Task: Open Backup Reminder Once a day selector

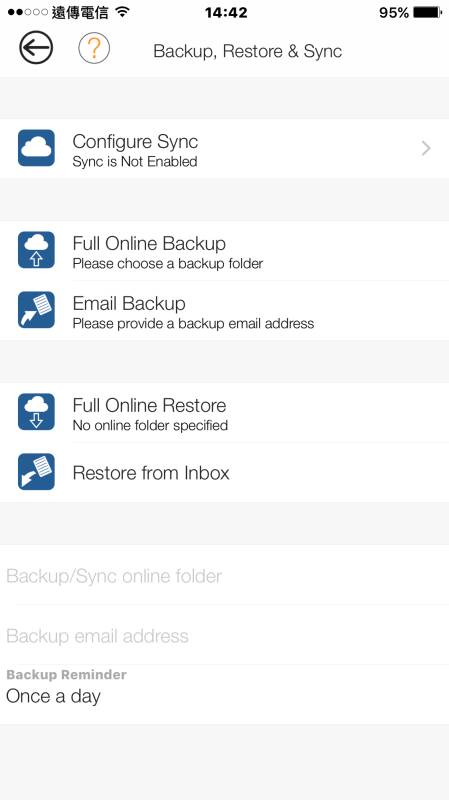Action: (x=224, y=694)
